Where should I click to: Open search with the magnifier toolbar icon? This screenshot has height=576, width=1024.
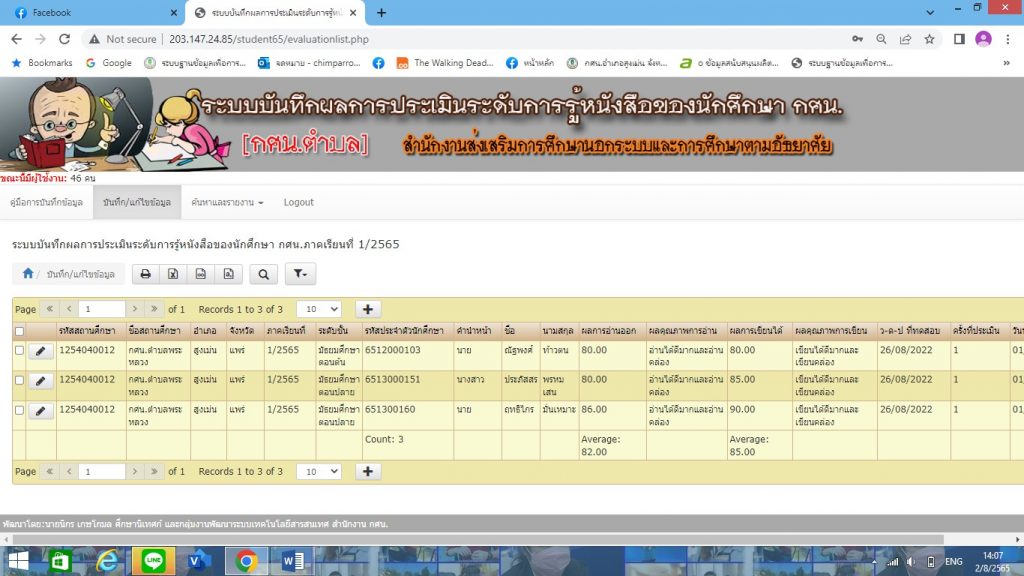pos(264,274)
